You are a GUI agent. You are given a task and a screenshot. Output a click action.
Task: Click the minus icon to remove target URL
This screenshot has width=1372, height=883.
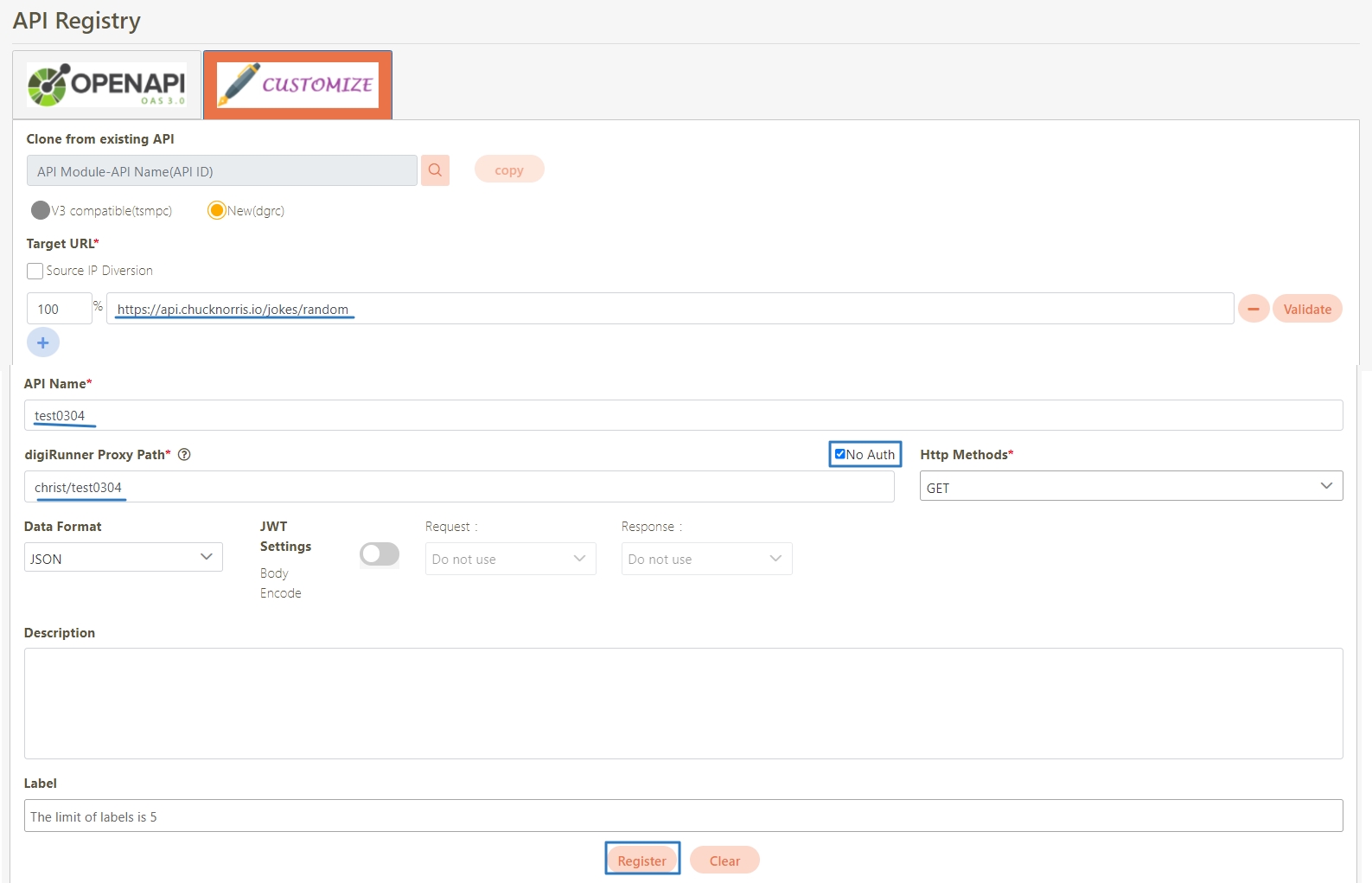pyautogui.click(x=1253, y=309)
